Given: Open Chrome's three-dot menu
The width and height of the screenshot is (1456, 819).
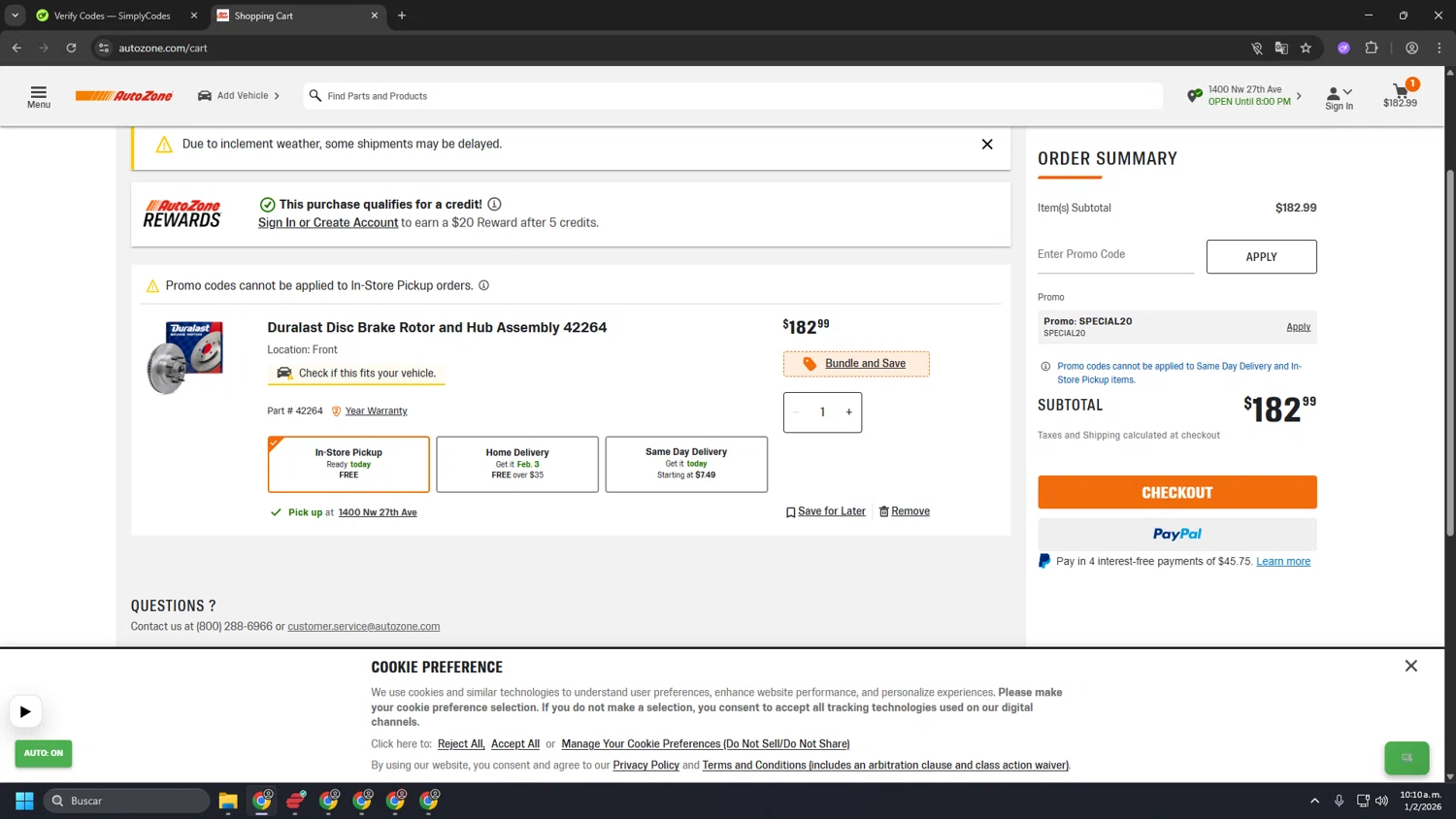Looking at the screenshot, I should pyautogui.click(x=1439, y=48).
